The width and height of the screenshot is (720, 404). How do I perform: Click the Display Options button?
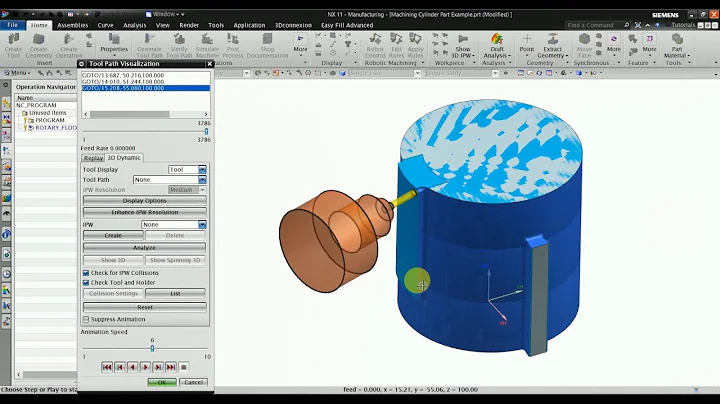145,201
